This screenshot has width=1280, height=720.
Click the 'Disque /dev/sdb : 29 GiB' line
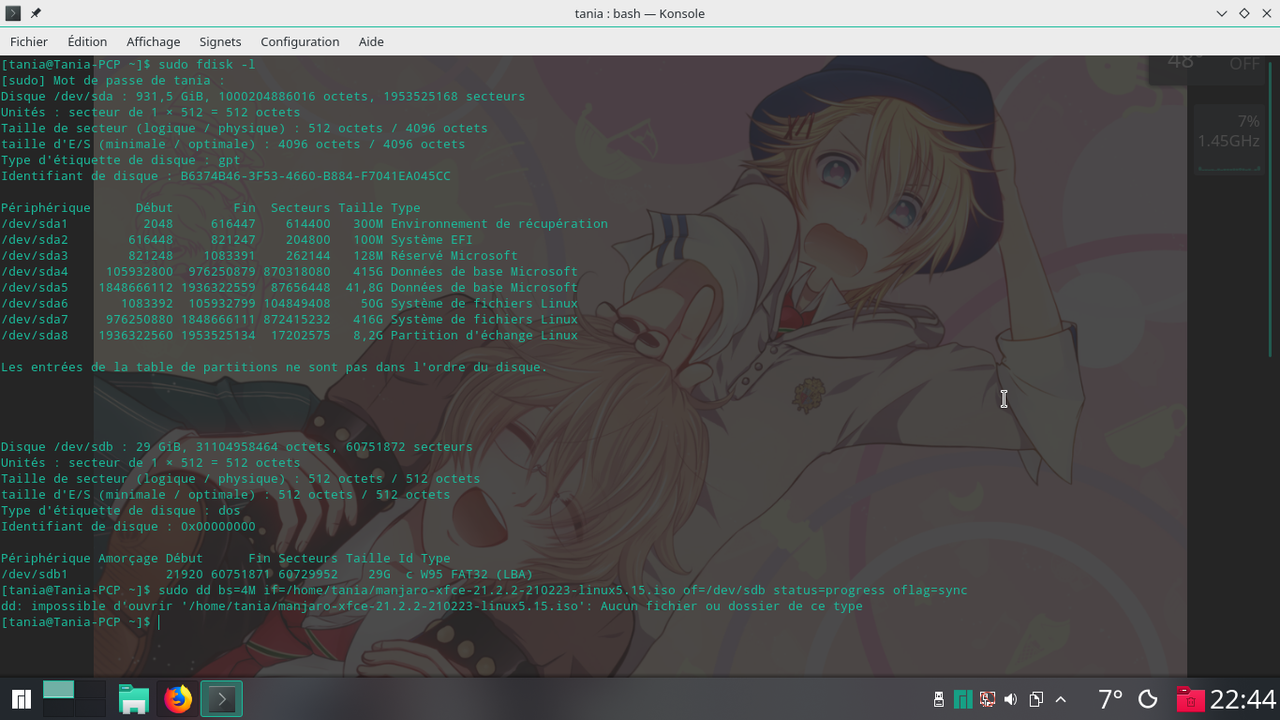pos(237,447)
